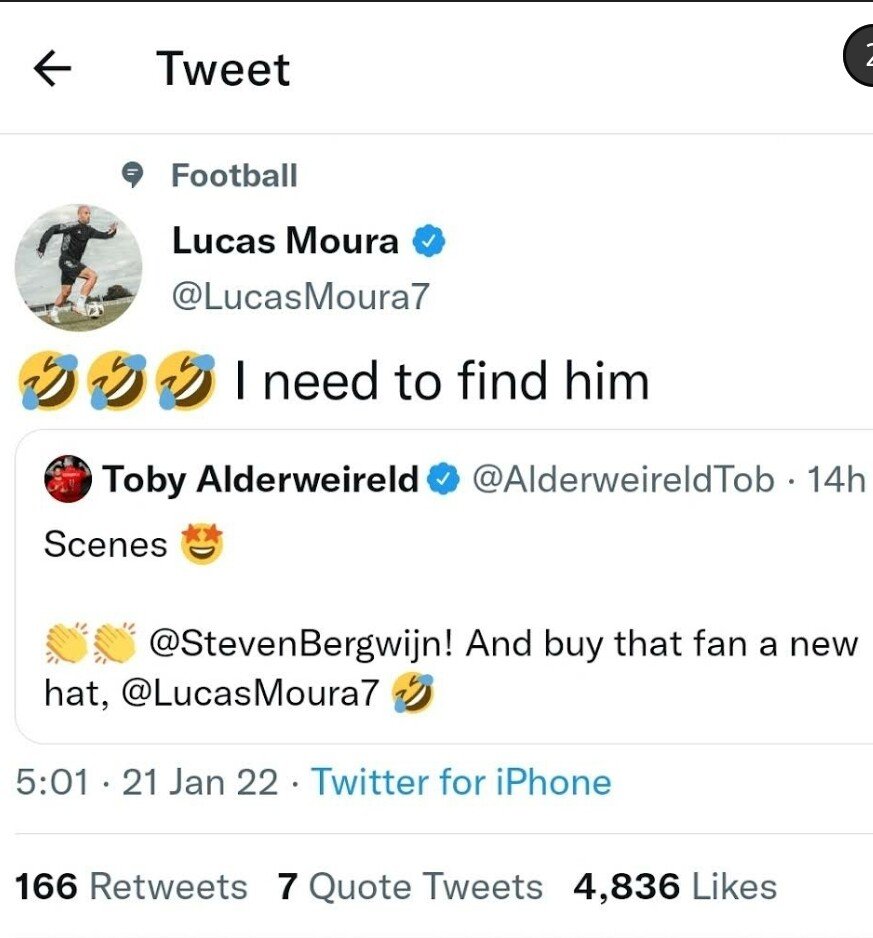873x938 pixels.
Task: Open the Football topic
Action: coord(234,176)
